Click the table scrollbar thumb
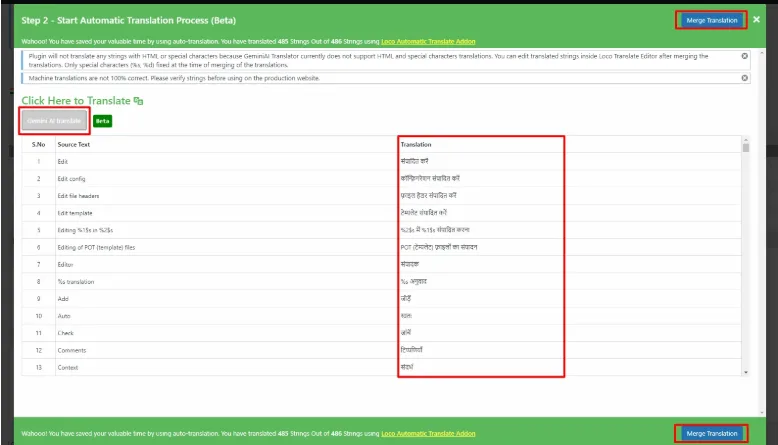The image size is (778, 445). click(x=745, y=147)
